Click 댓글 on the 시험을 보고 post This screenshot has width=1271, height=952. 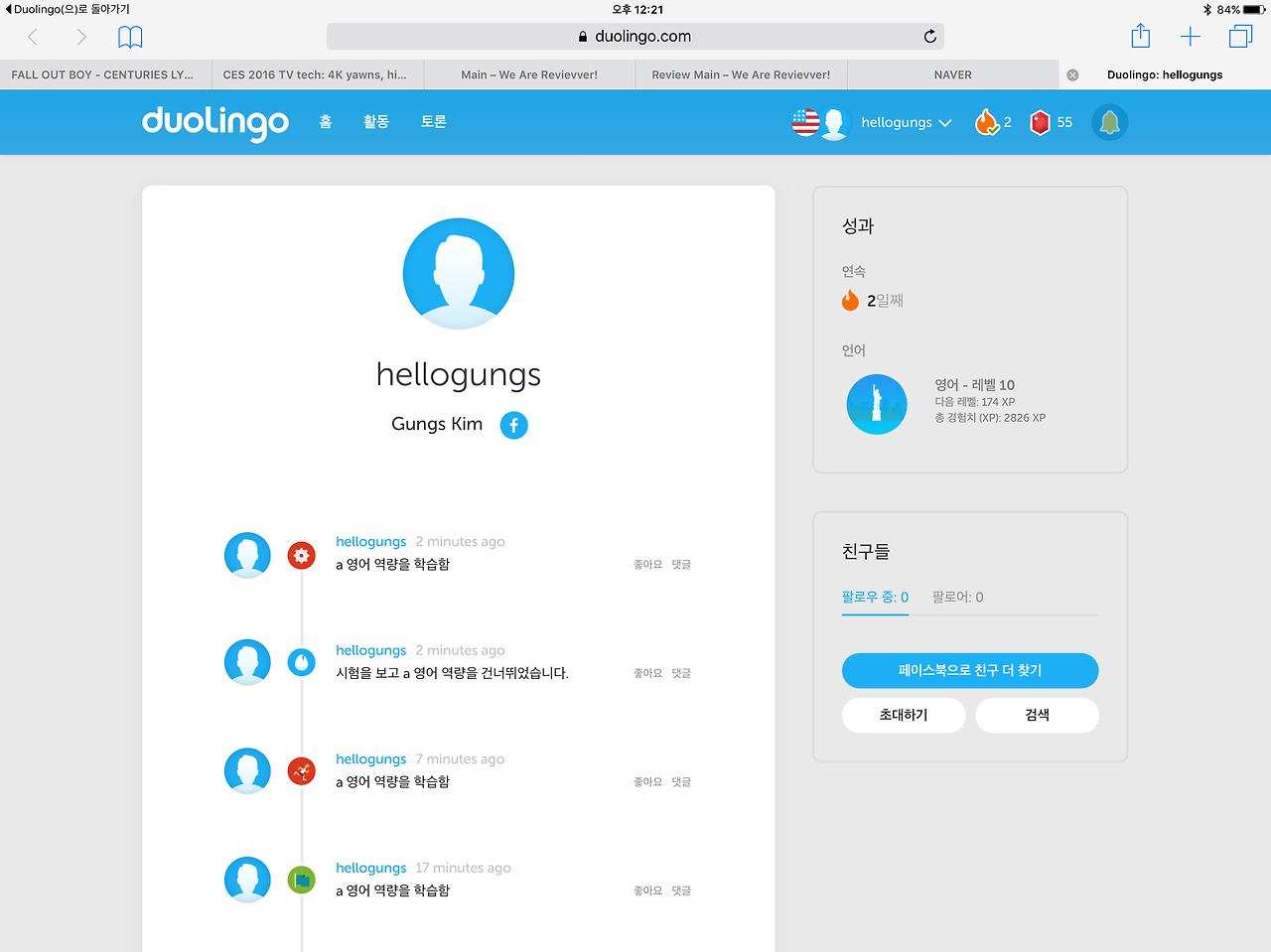[681, 673]
